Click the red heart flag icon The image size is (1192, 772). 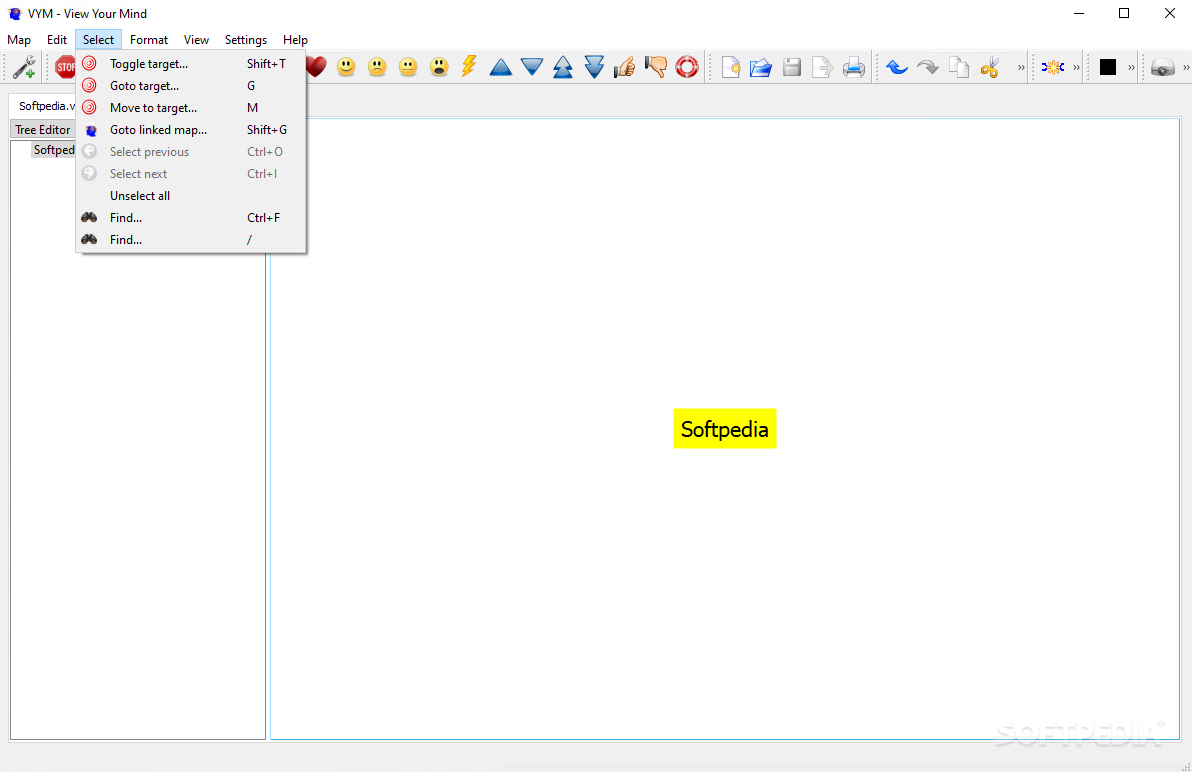click(316, 67)
